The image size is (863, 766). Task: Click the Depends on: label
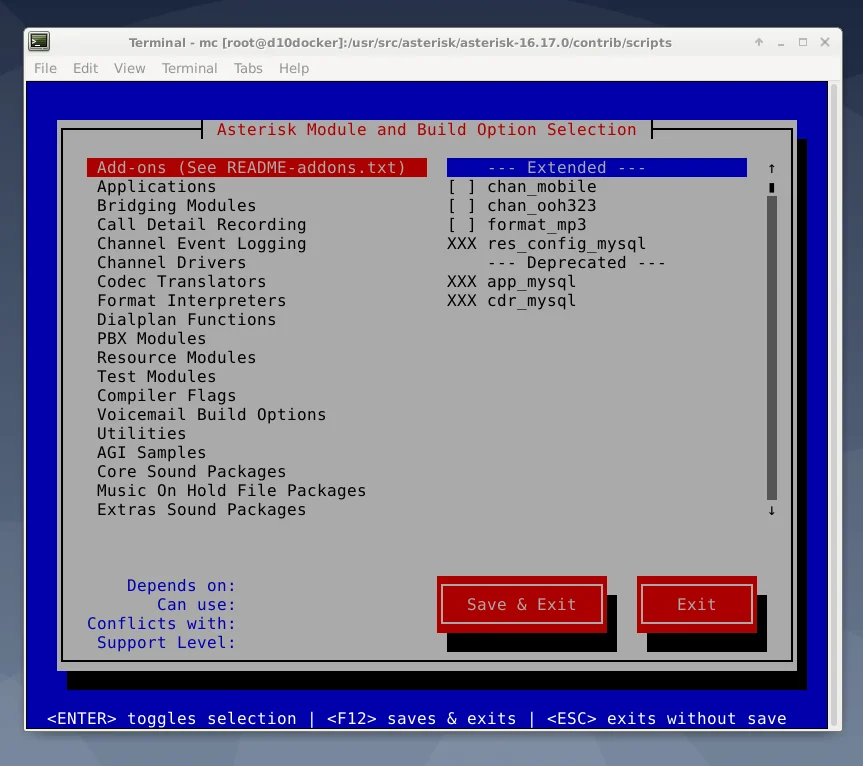click(x=181, y=586)
